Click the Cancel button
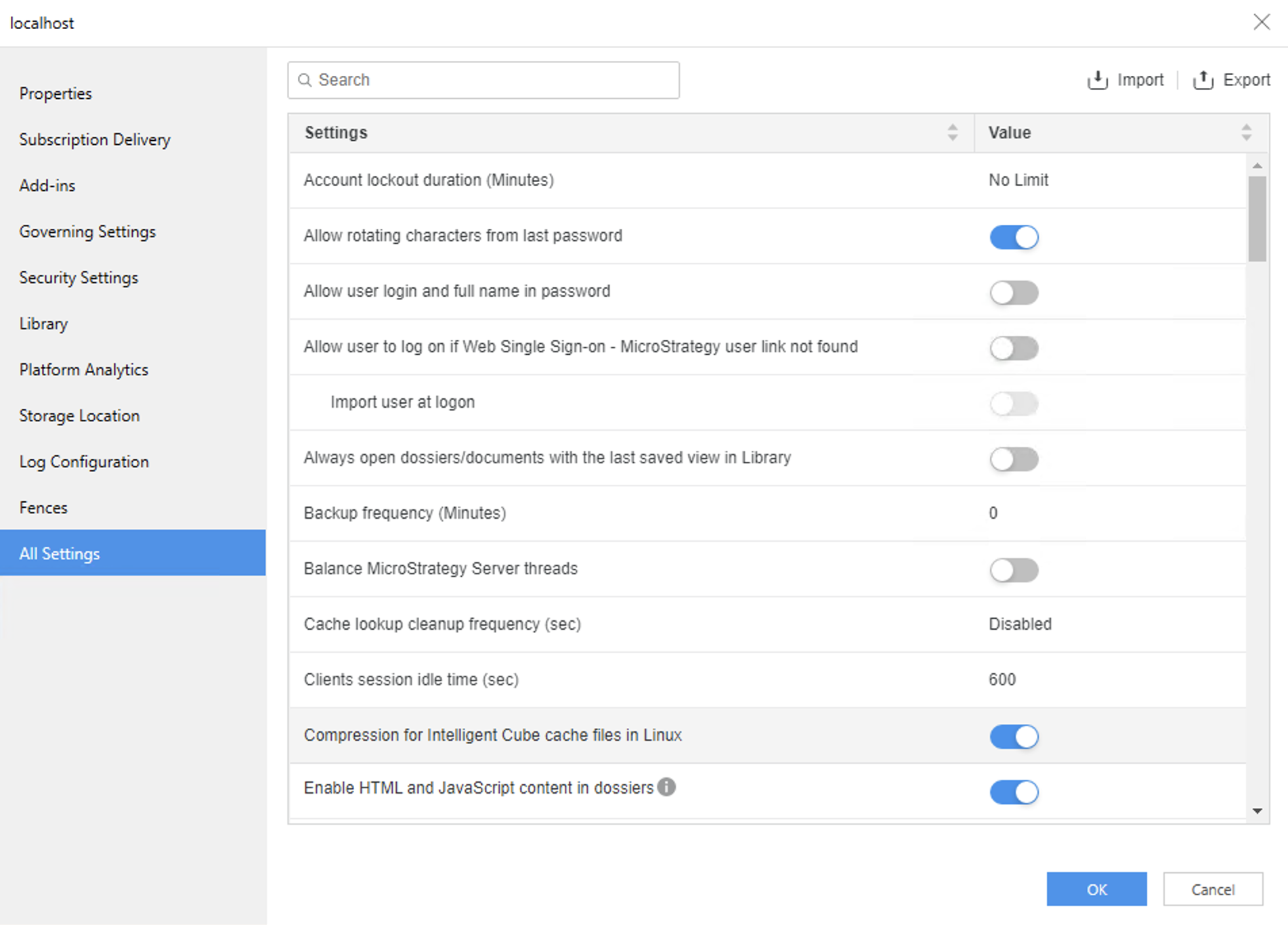1288x925 pixels. pos(1212,889)
